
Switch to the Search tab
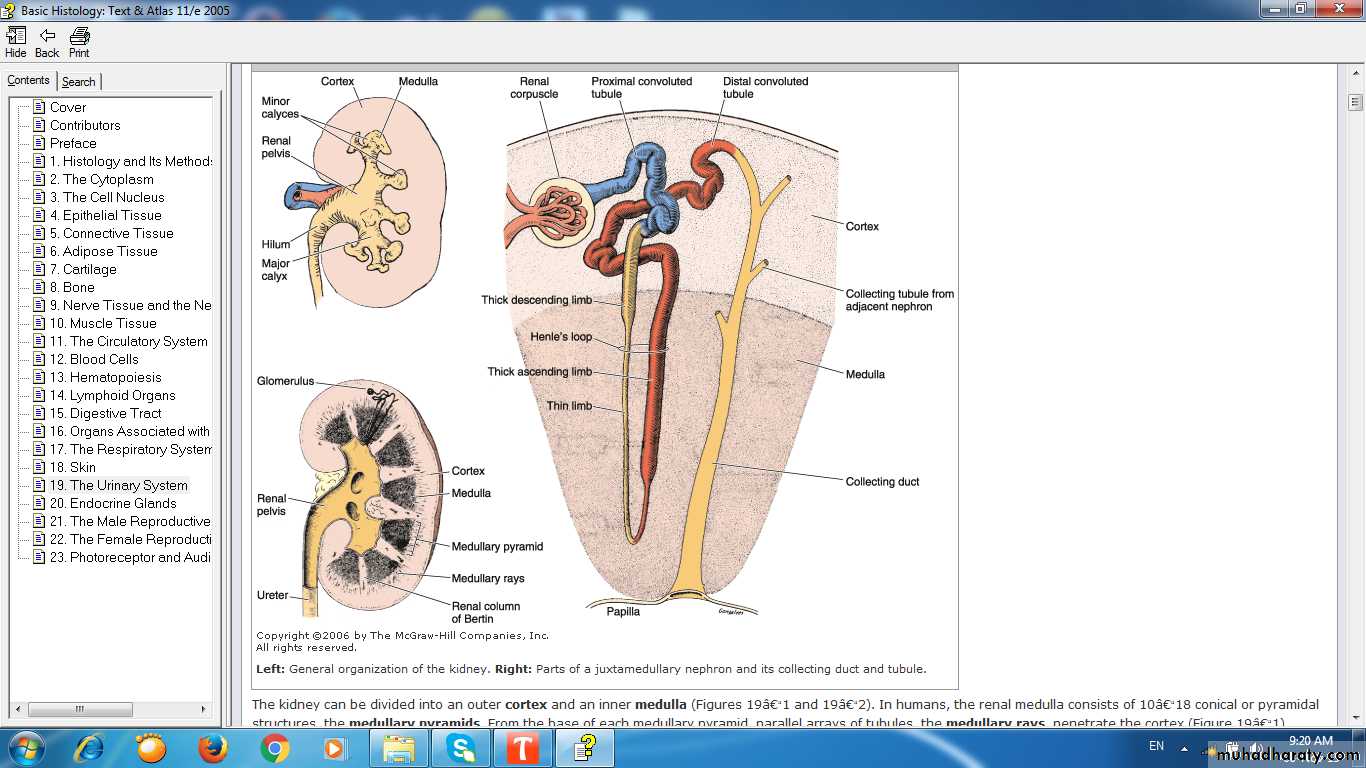78,82
